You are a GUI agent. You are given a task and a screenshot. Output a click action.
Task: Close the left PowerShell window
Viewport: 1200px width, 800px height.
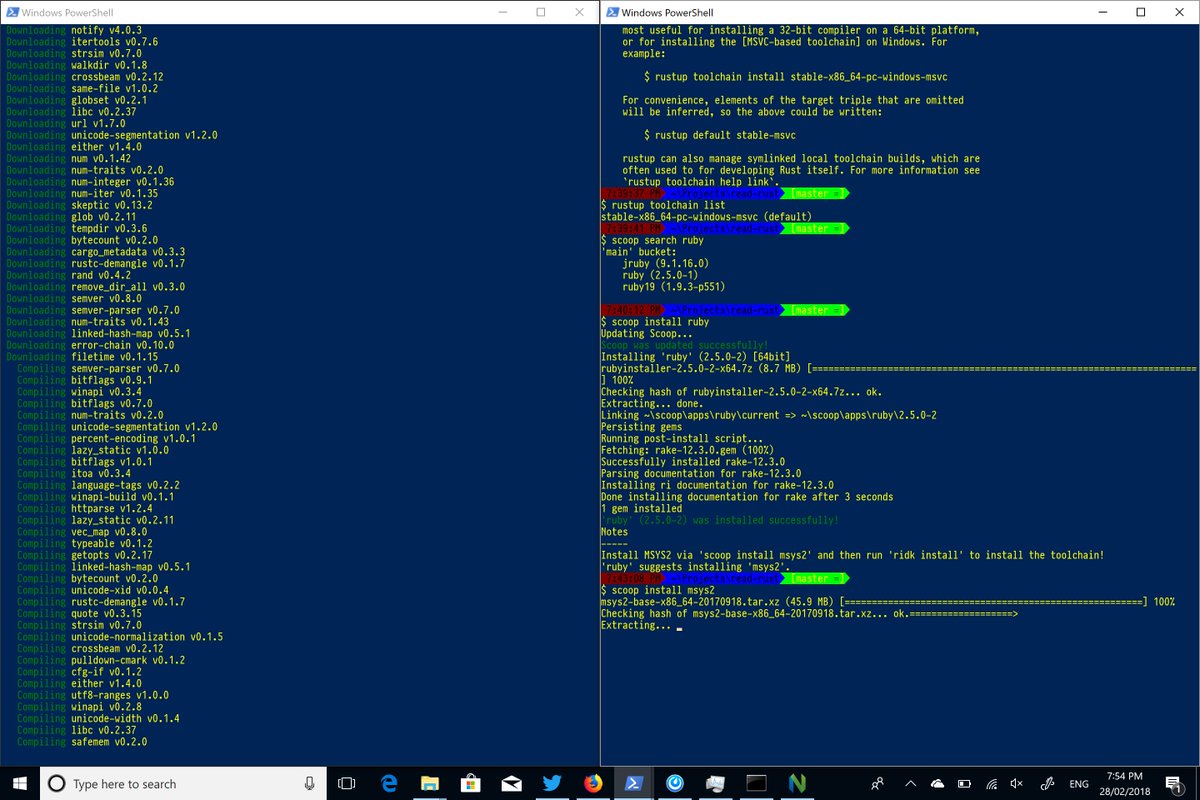578,12
